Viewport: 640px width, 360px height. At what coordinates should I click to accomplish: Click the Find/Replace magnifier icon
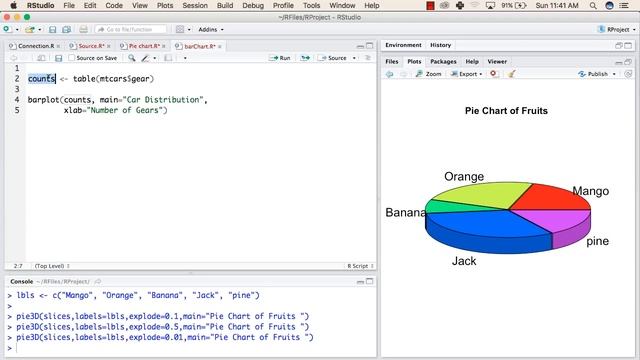(x=131, y=58)
